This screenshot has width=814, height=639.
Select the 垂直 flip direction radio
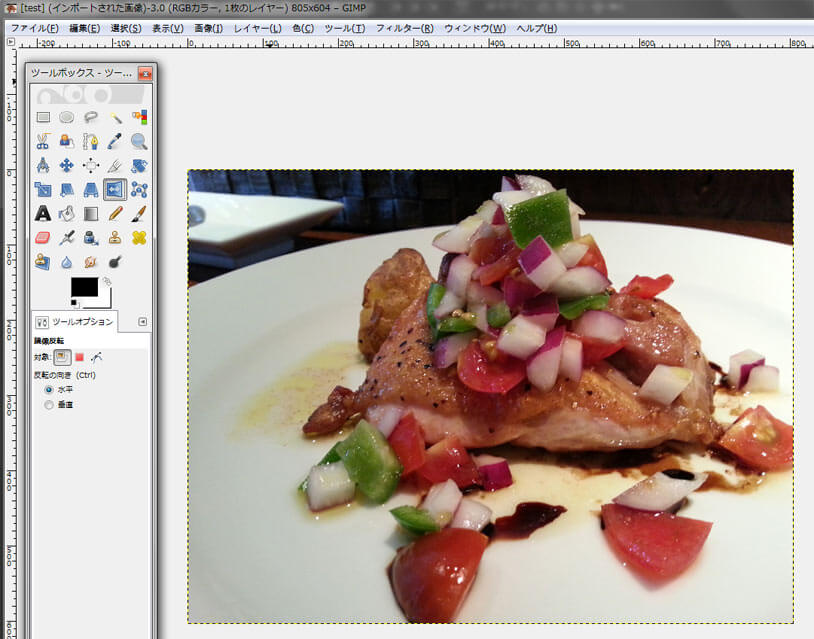coord(49,405)
